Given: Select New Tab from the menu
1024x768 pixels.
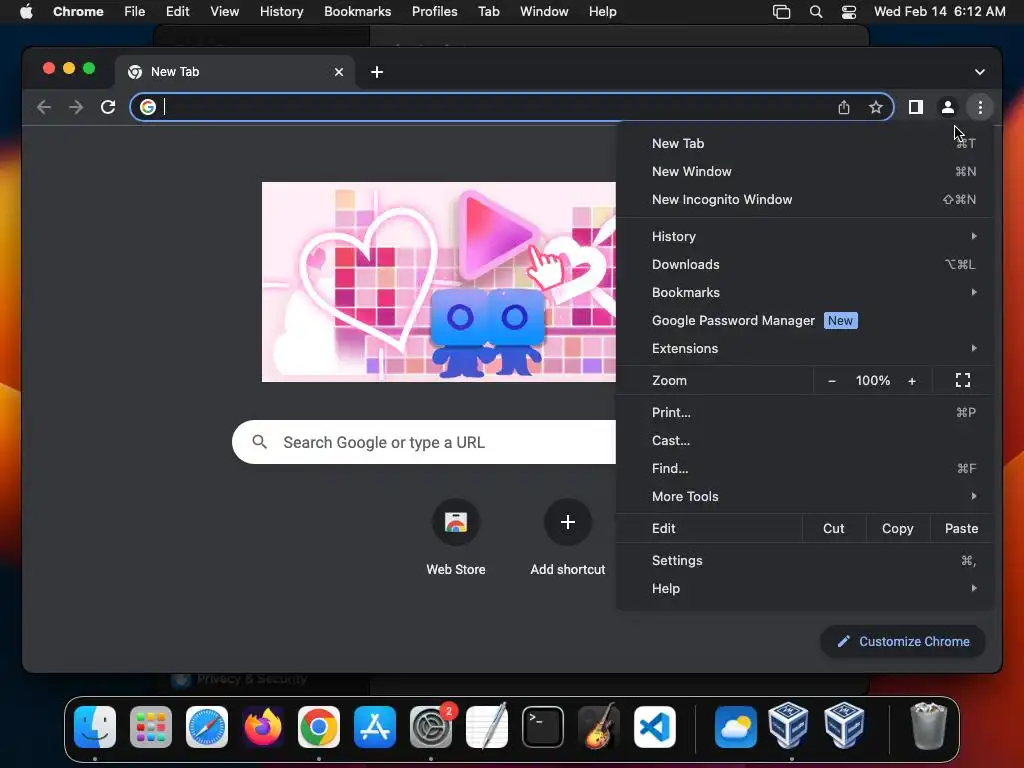Looking at the screenshot, I should tap(805, 144).
